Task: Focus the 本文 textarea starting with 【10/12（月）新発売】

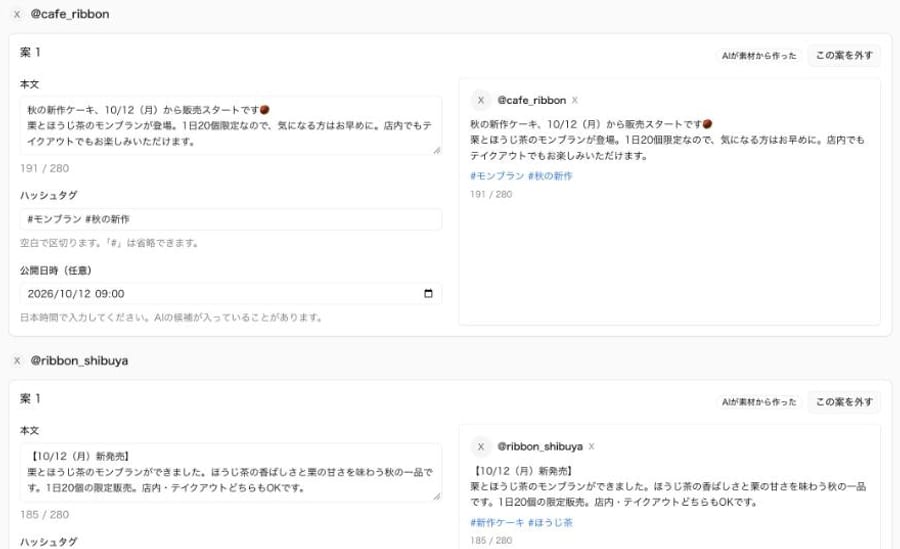Action: tap(231, 472)
